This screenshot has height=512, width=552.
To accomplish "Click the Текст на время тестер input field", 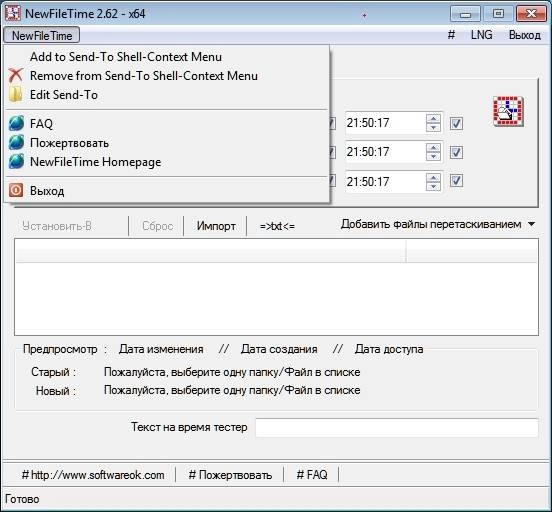I will point(397,428).
